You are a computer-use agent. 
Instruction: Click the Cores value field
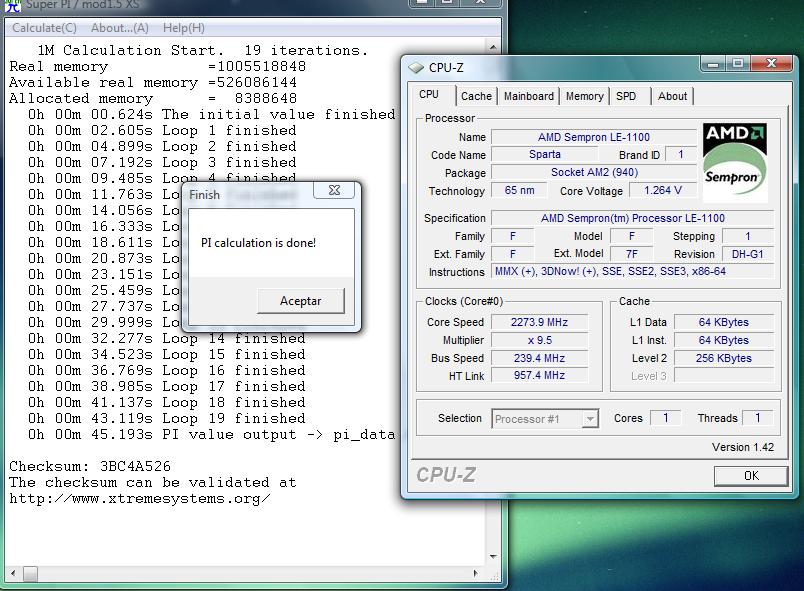665,418
